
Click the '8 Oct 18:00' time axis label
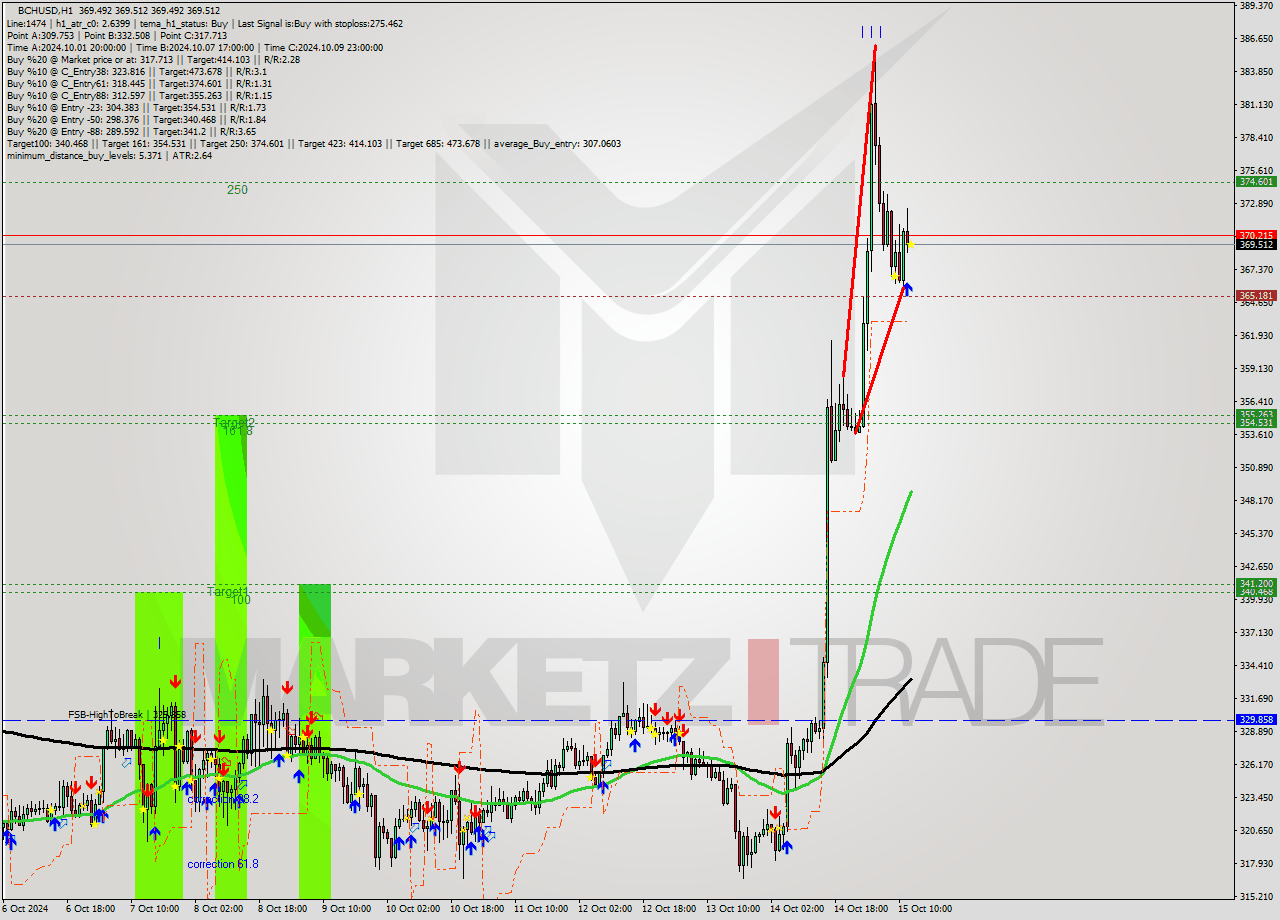[x=281, y=909]
